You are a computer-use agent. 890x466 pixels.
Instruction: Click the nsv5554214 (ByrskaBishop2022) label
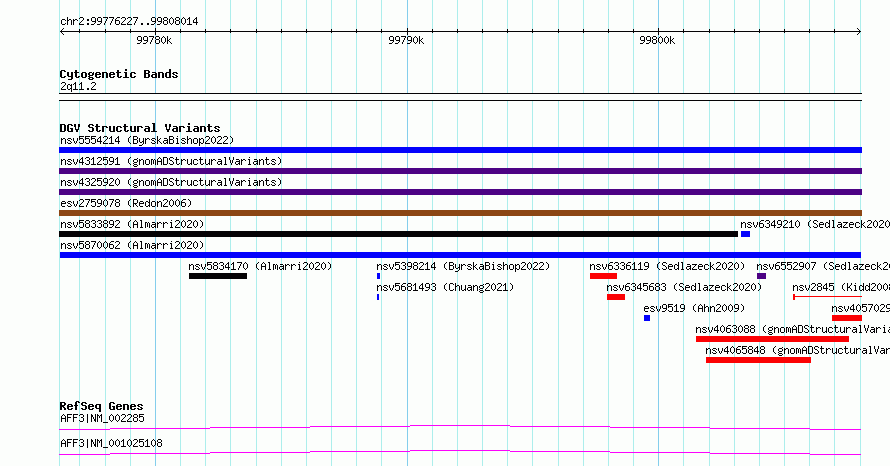tap(147, 140)
